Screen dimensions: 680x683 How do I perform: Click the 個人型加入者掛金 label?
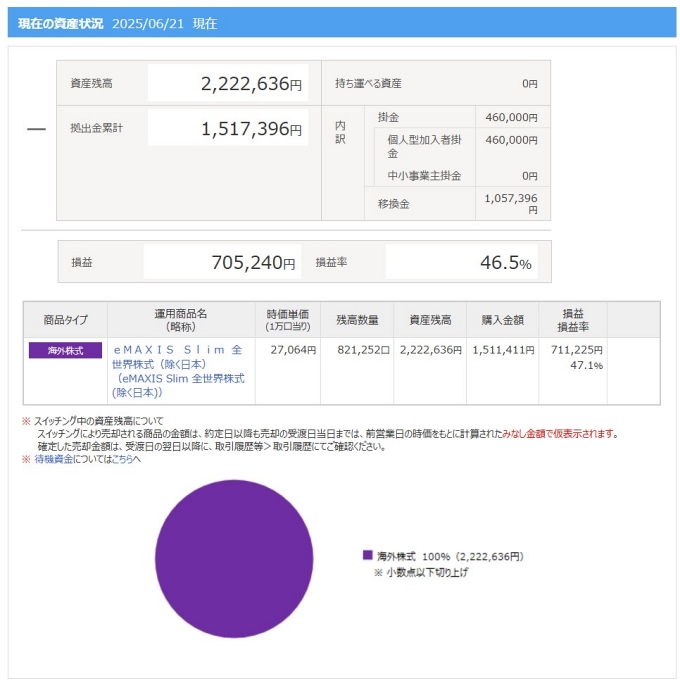424,146
